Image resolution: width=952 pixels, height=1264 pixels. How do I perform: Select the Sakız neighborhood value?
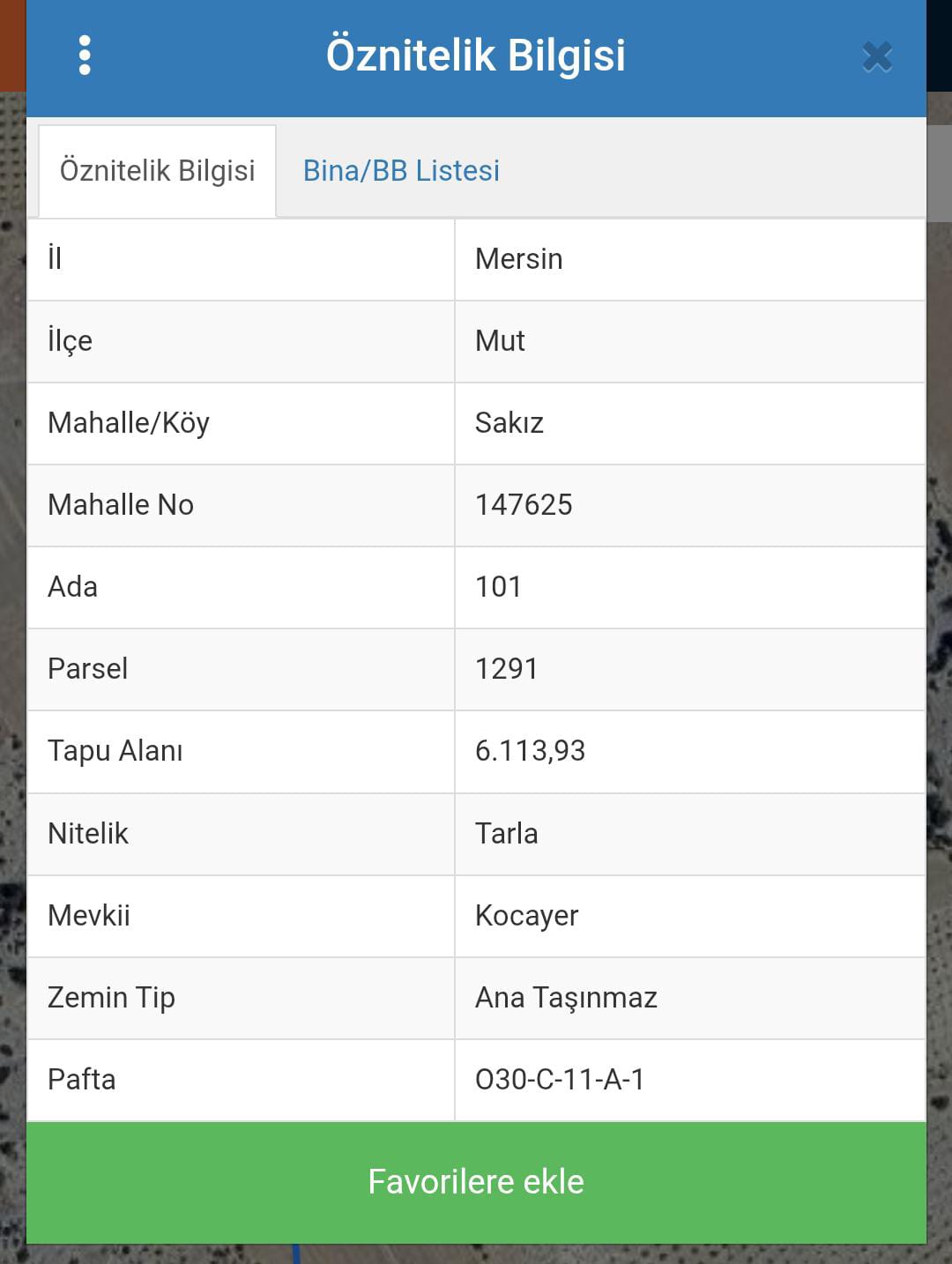tap(509, 423)
